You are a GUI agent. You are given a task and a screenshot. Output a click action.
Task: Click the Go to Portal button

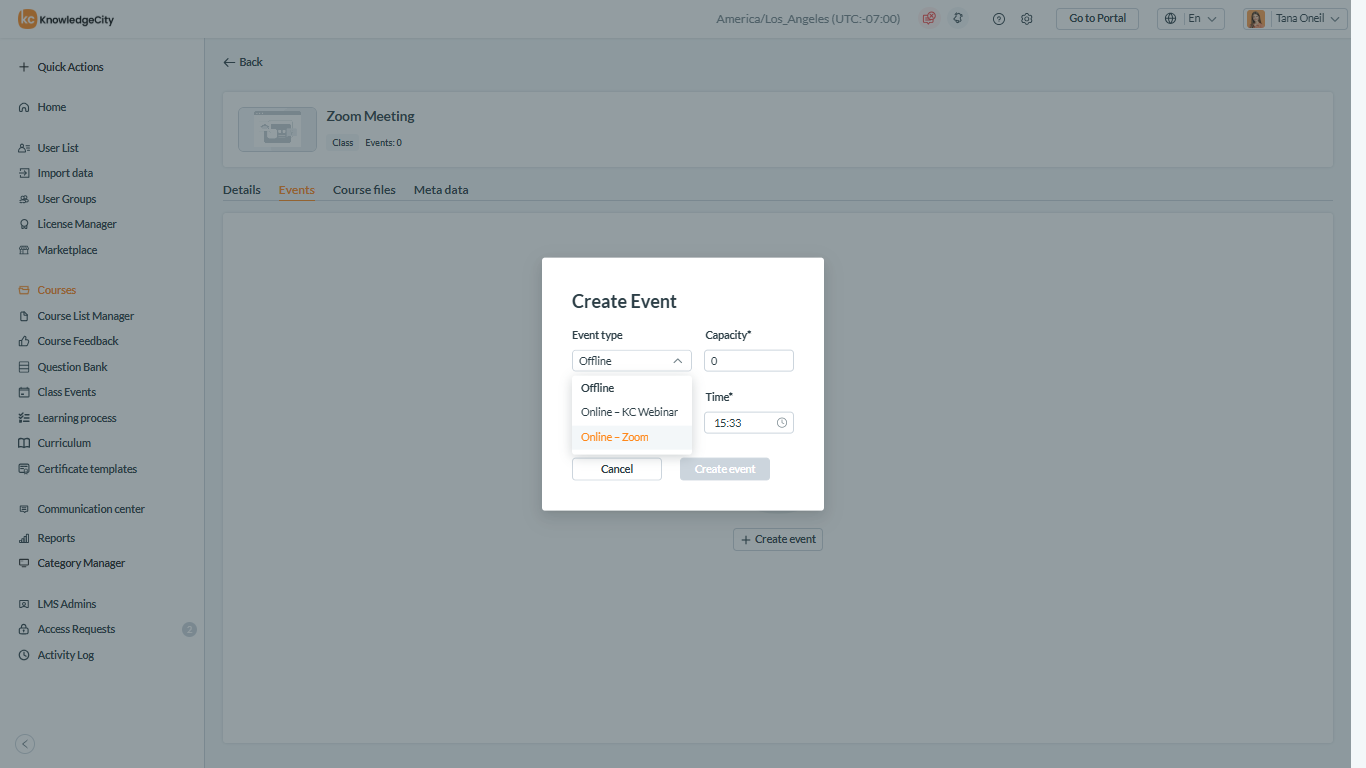[1097, 19]
